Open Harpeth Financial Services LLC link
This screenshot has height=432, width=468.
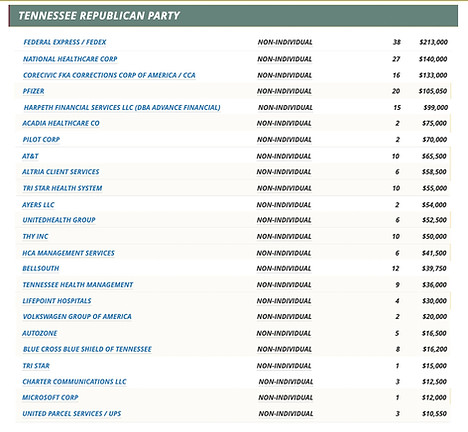(122, 108)
